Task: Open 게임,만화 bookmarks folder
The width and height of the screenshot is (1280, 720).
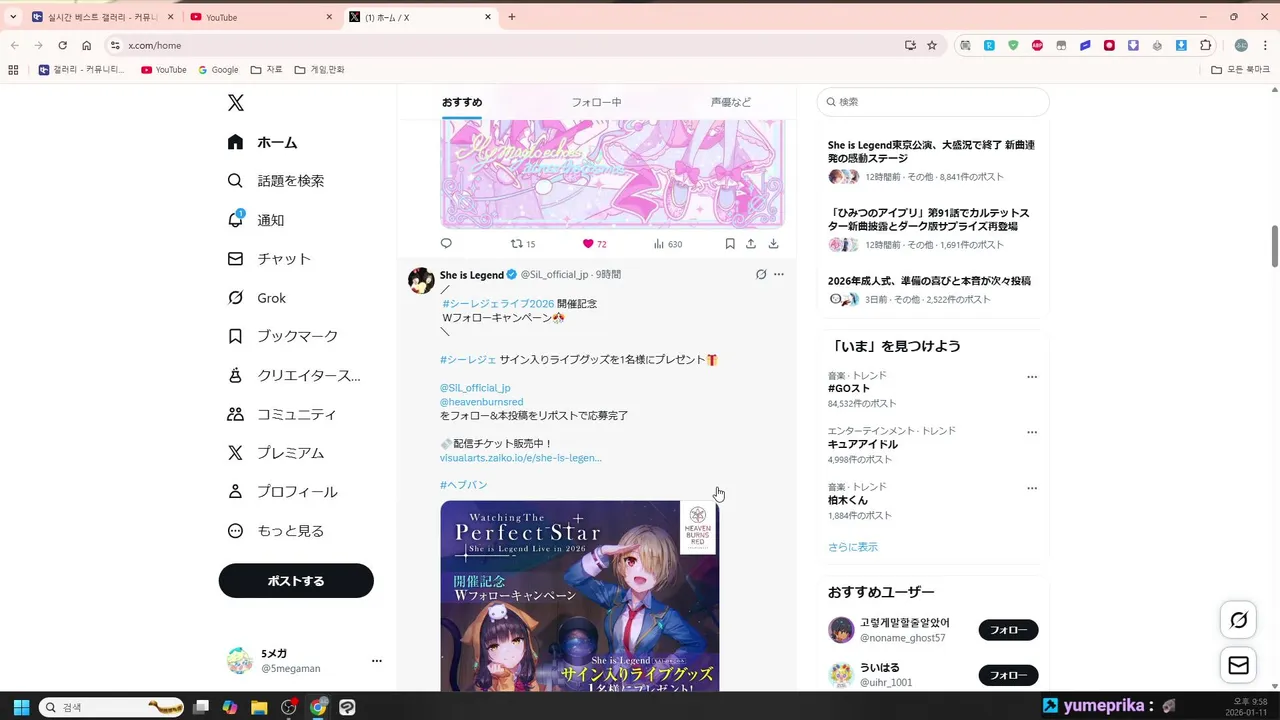Action: [319, 70]
